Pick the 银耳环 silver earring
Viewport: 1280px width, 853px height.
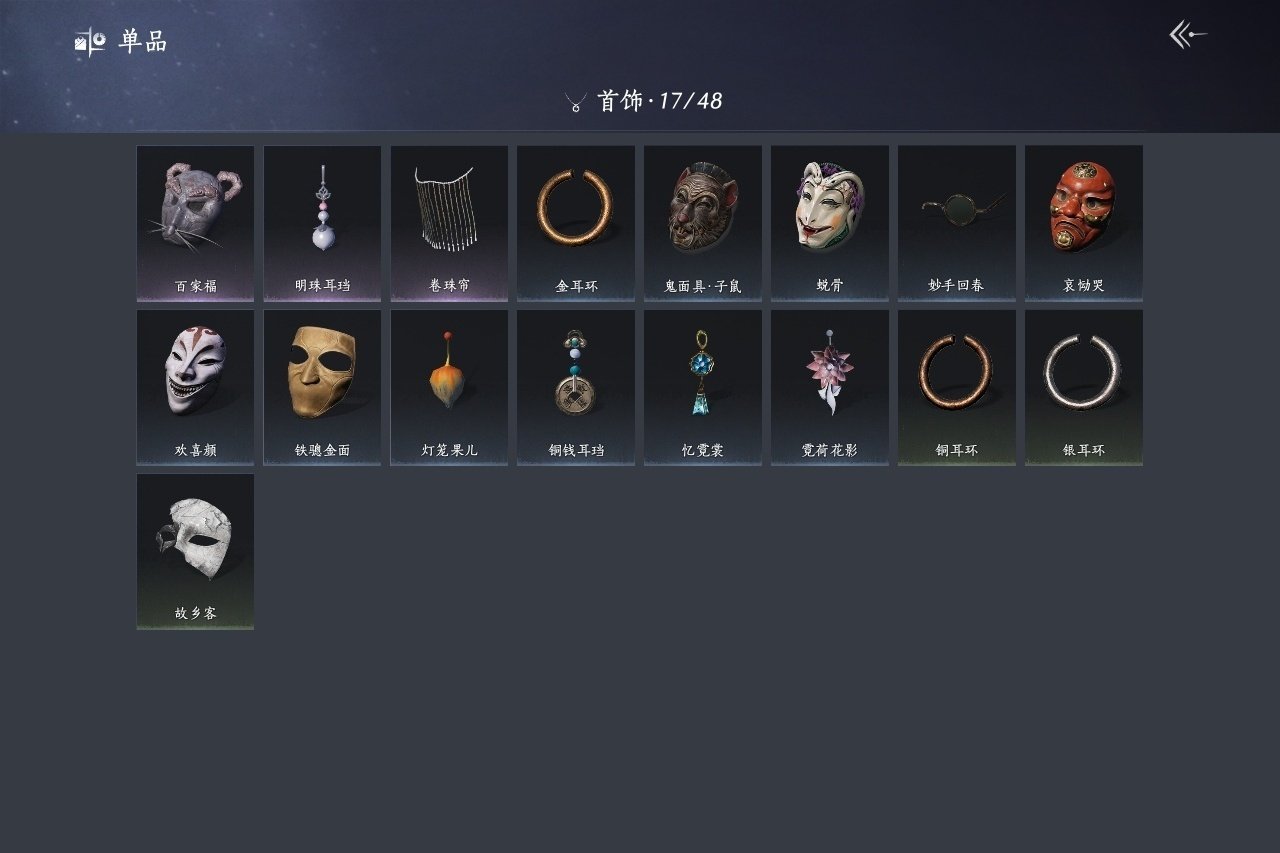click(x=1084, y=387)
